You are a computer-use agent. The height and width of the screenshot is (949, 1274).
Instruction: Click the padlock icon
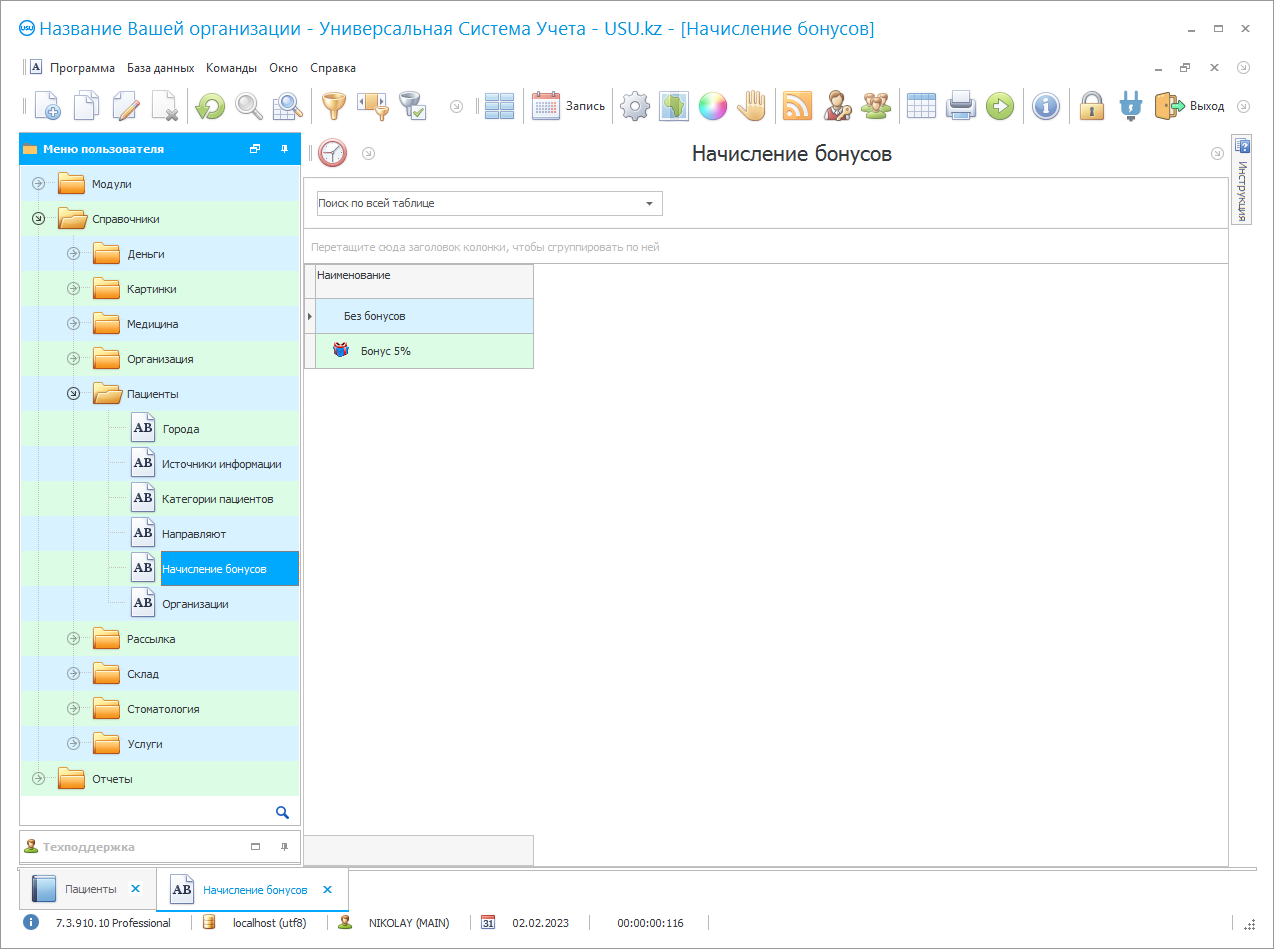click(x=1092, y=106)
